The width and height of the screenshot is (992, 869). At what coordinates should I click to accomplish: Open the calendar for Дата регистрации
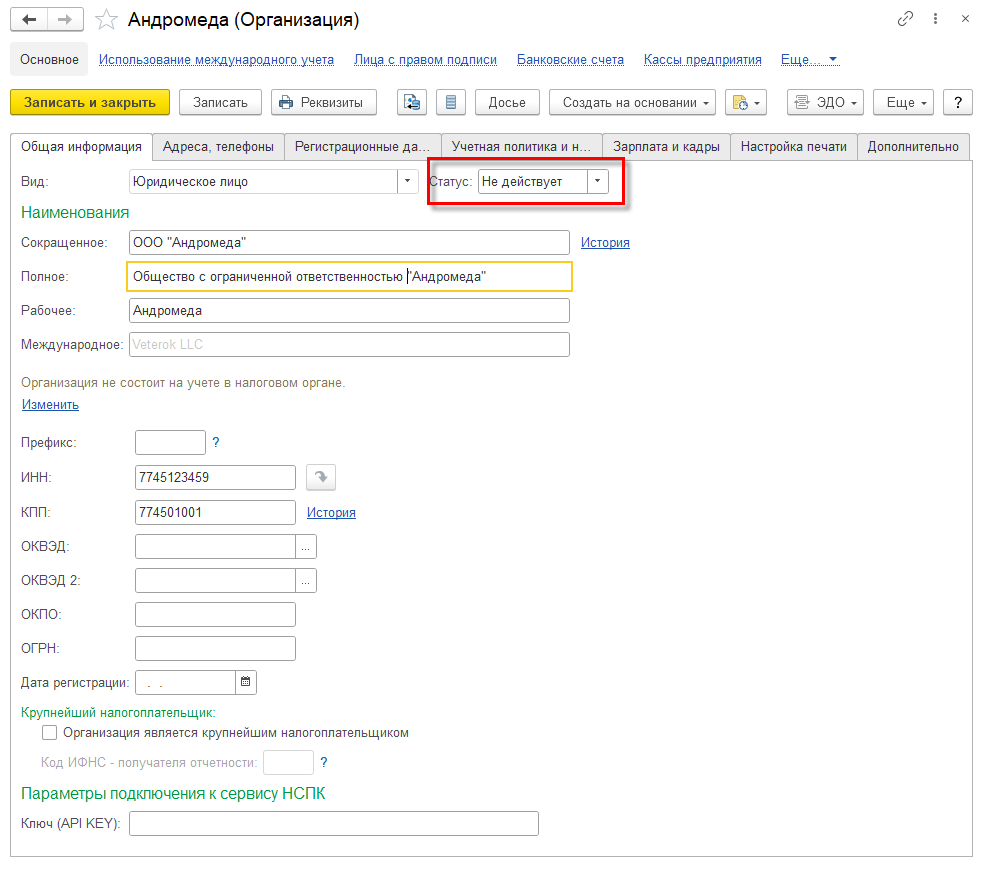[245, 682]
